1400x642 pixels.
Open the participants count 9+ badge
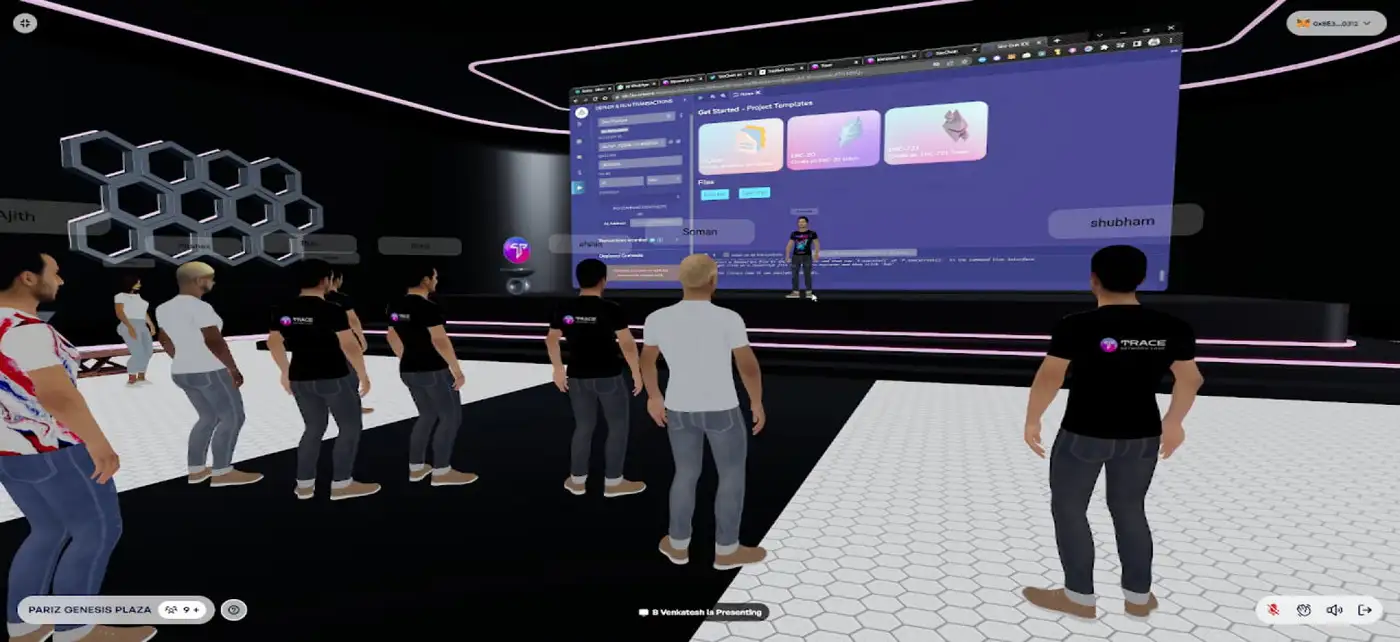pyautogui.click(x=183, y=609)
